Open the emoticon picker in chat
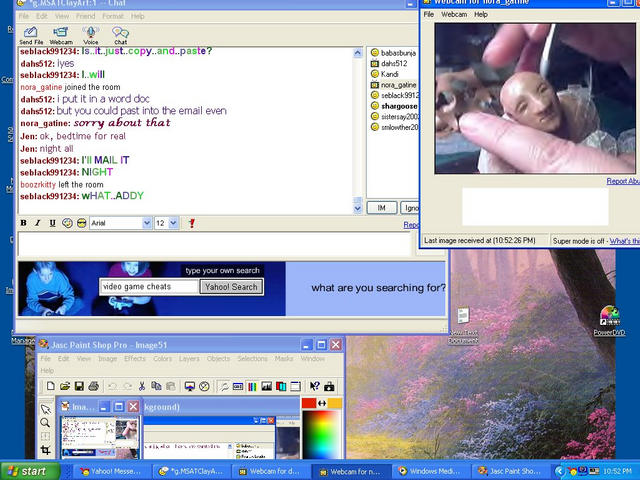The height and width of the screenshot is (480, 640). (67, 223)
